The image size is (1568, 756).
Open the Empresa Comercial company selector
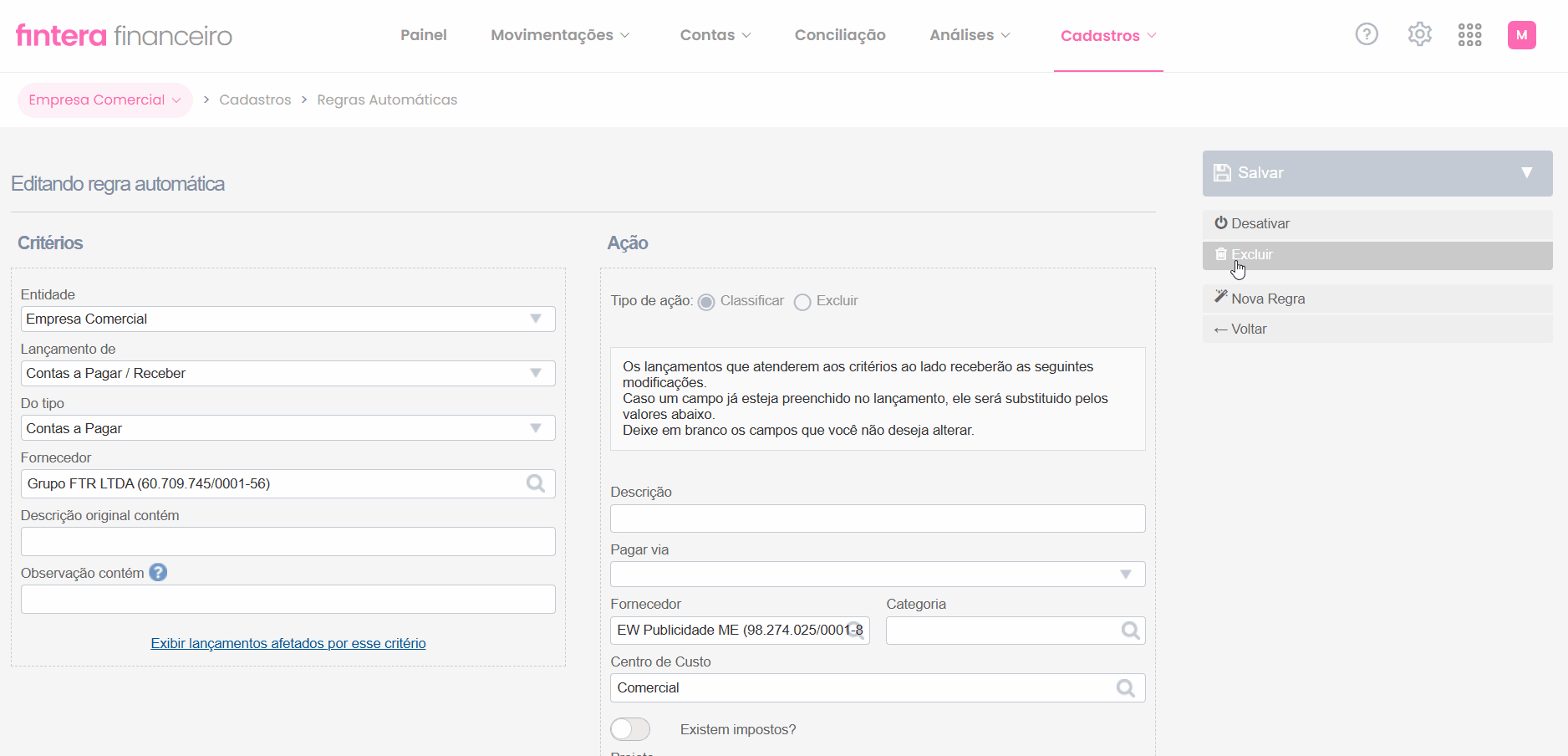coord(104,100)
